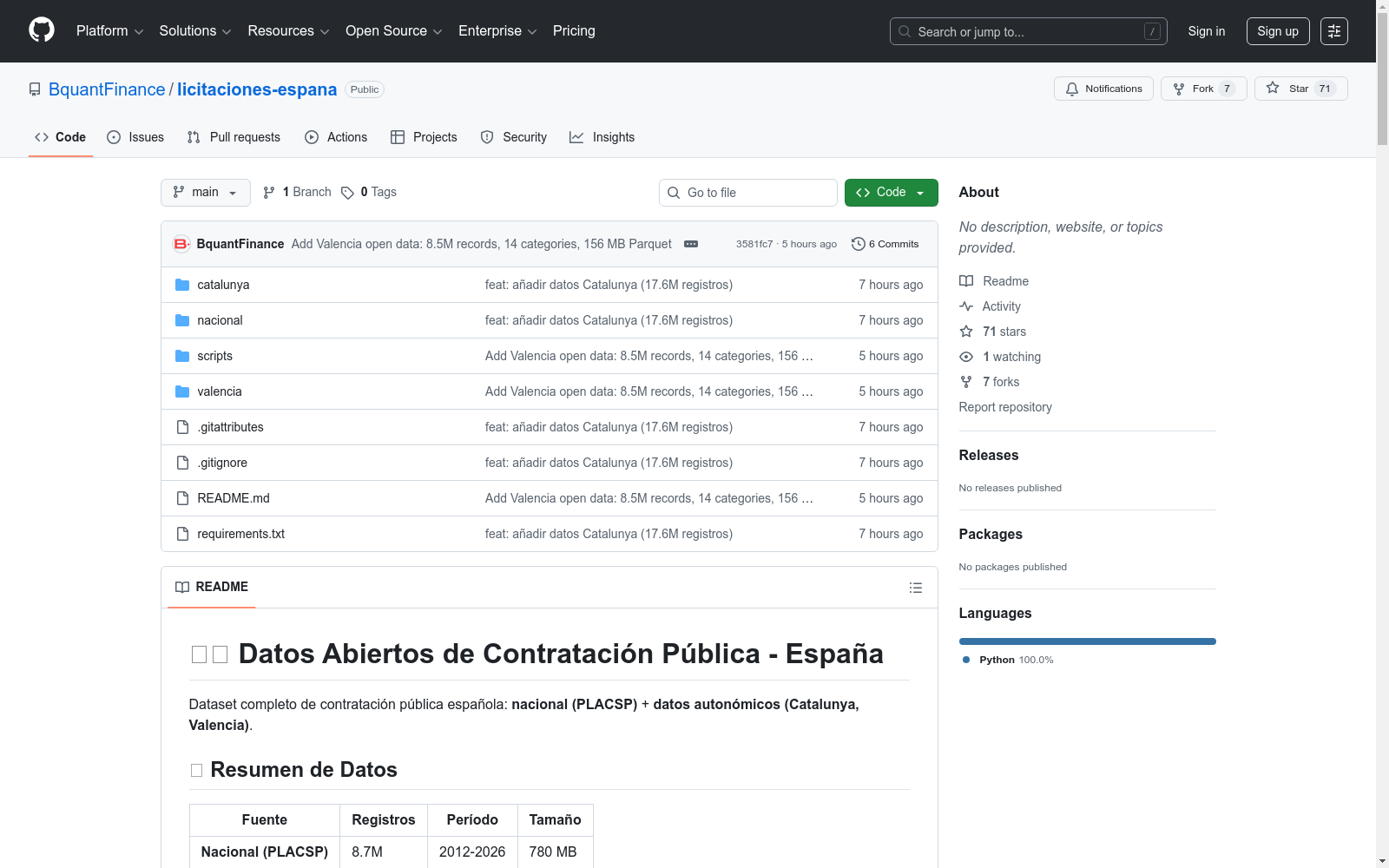Expand the Solutions menu

pos(195,31)
